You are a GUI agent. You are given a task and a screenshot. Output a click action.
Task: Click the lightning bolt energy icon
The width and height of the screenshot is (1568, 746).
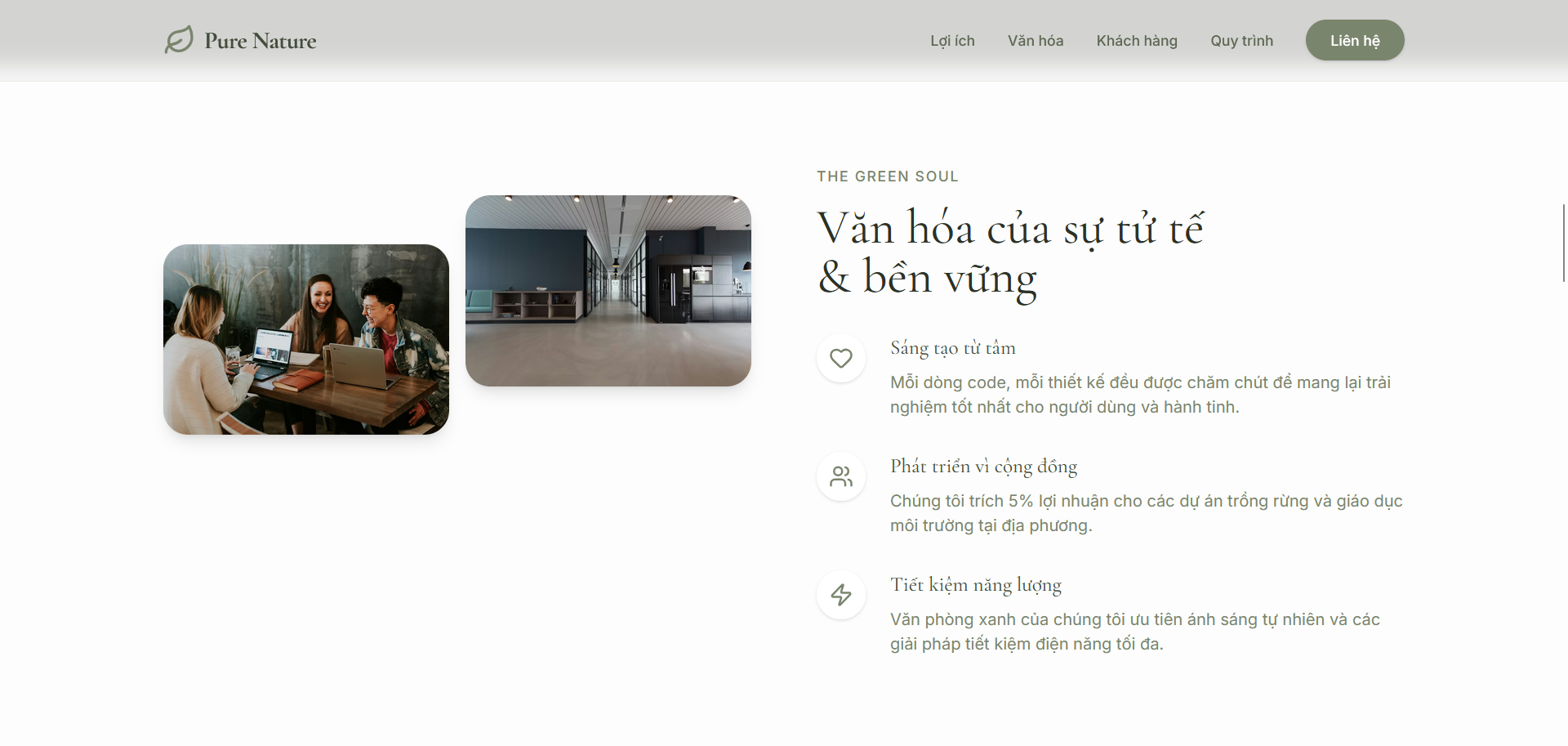pos(840,595)
